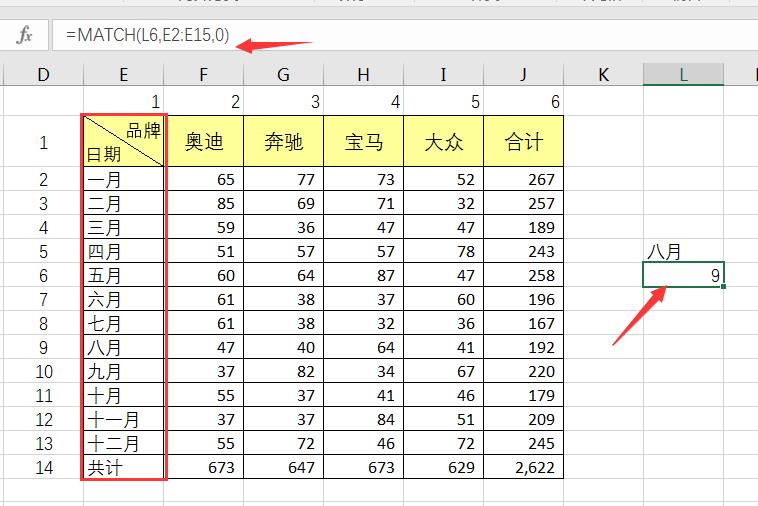Viewport: 758px width, 506px height.
Task: Select column E header
Action: (123, 75)
